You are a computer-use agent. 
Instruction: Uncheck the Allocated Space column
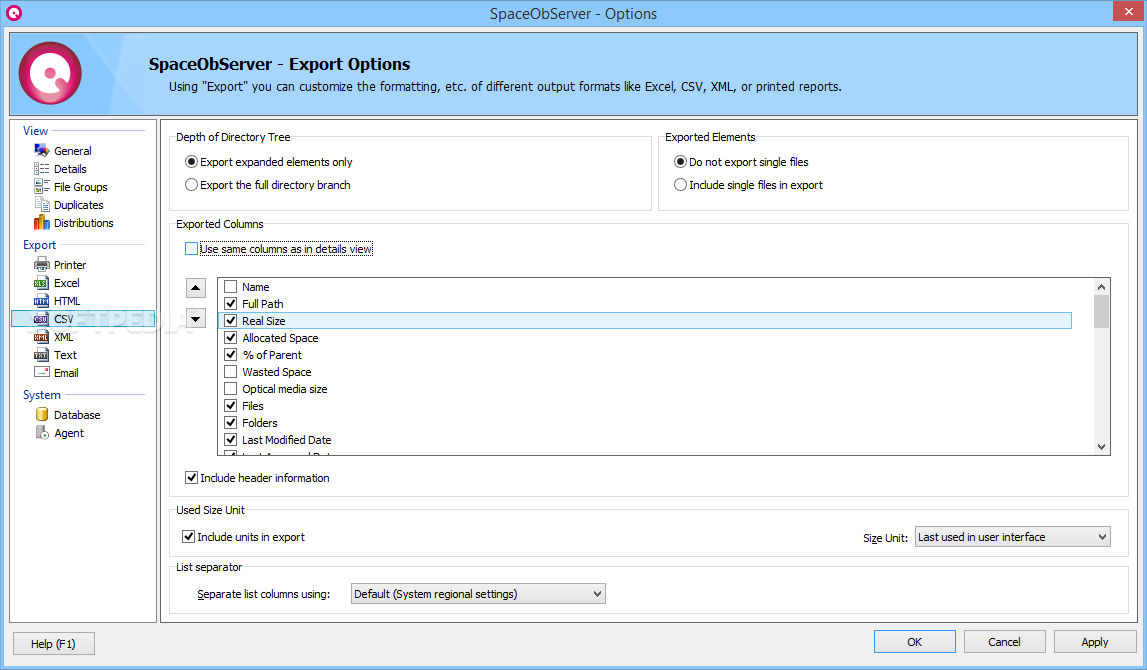(230, 337)
